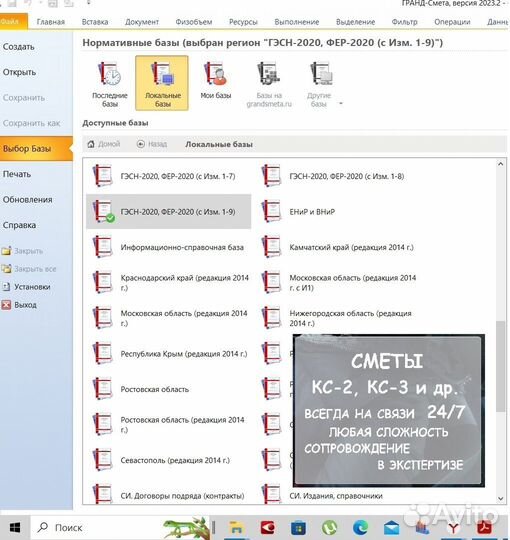Click Выход to exit the program
510x540 pixels.
point(19,305)
